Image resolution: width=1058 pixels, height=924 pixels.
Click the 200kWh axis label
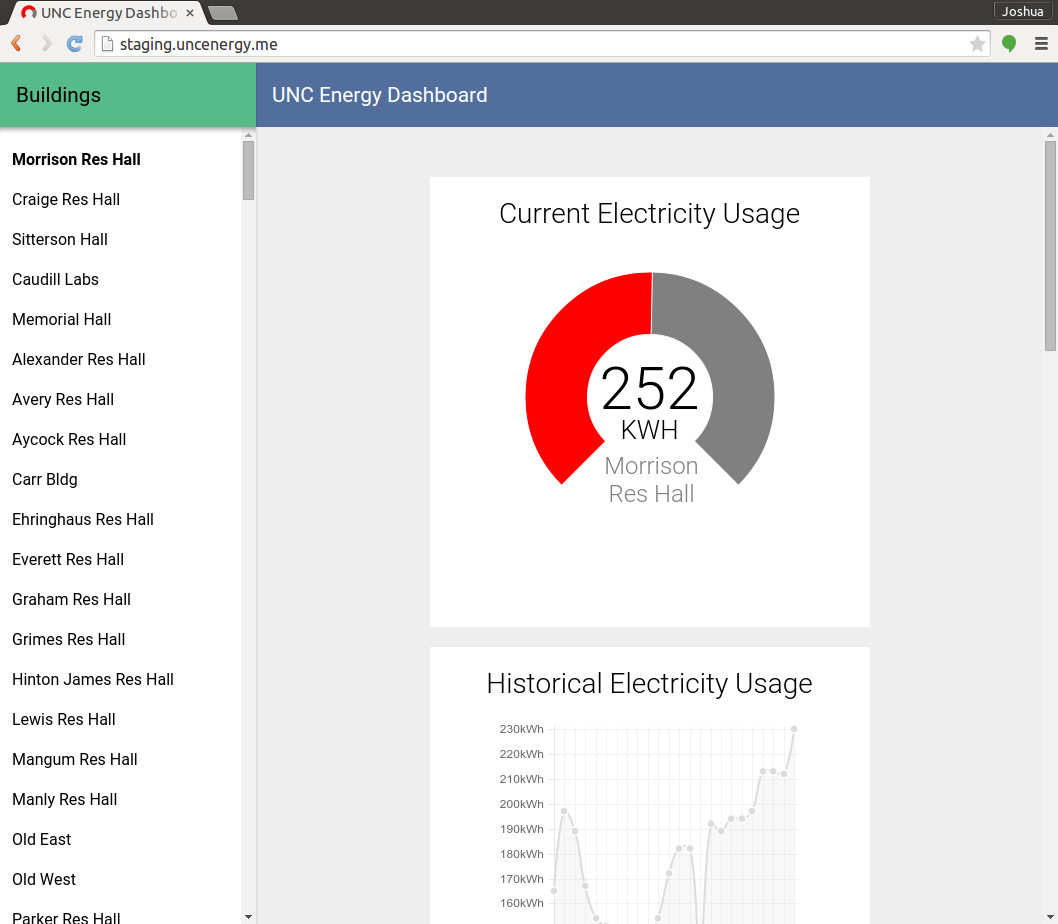tap(521, 804)
